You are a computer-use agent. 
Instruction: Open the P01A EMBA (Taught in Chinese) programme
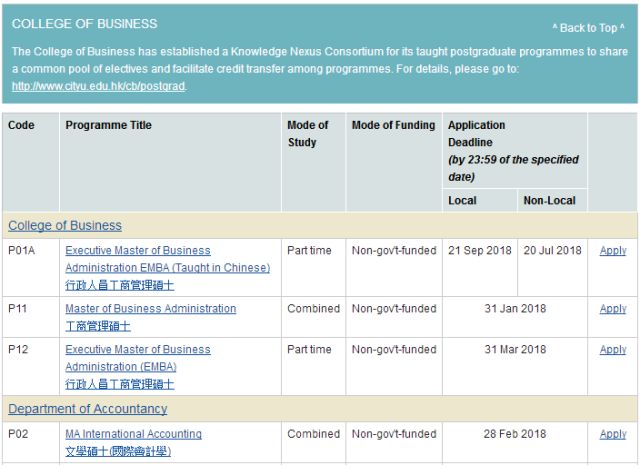tap(167, 259)
